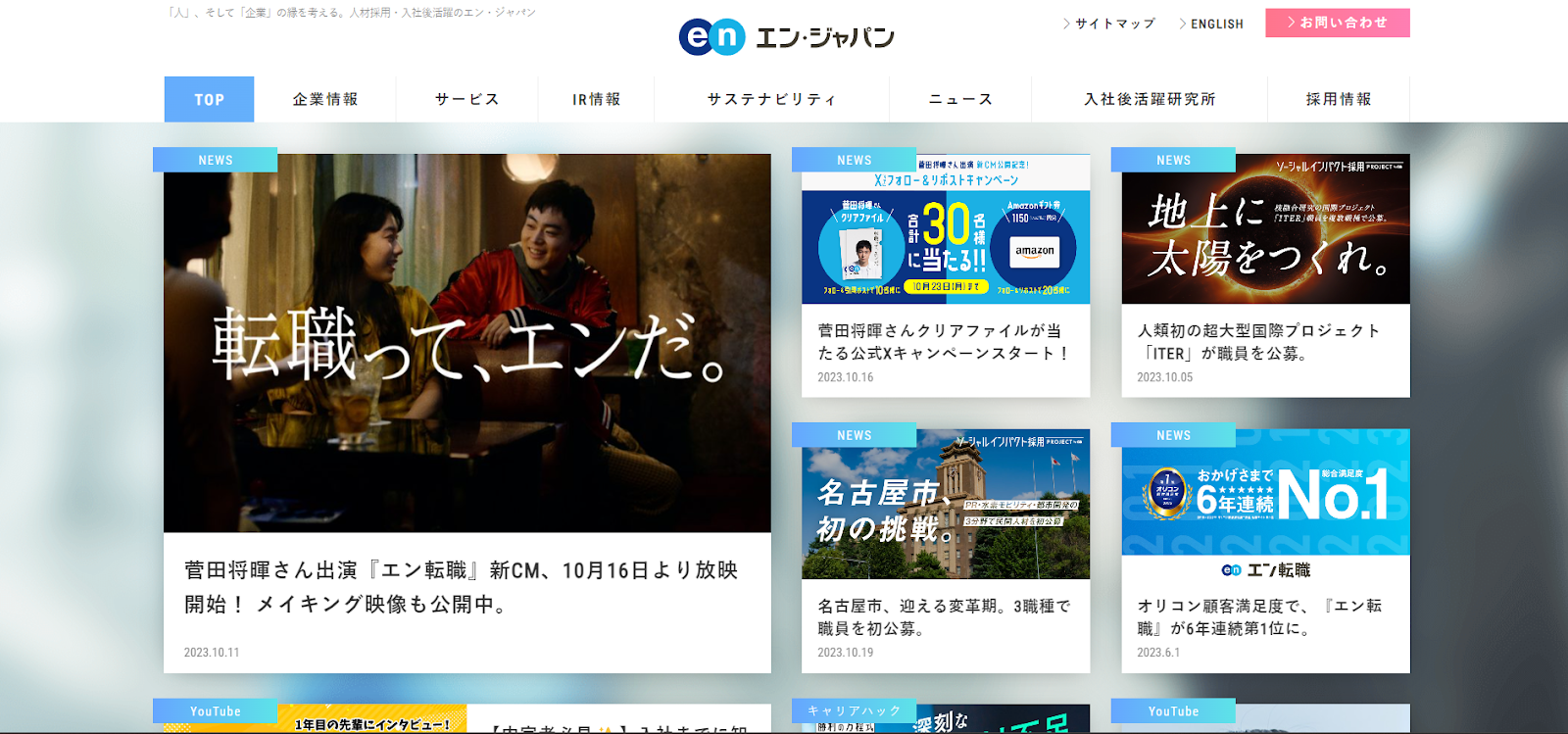Open the 名古屋市、初の挑戦 image

(x=946, y=504)
